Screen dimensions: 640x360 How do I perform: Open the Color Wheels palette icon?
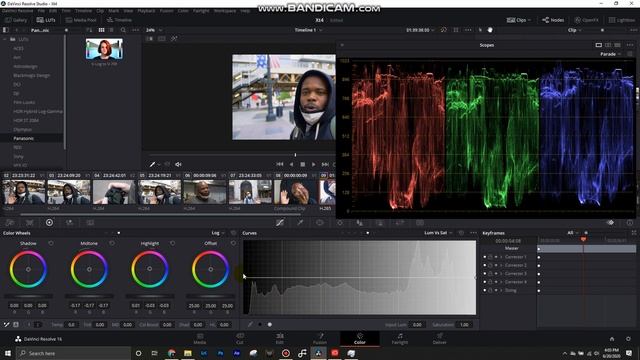49,223
